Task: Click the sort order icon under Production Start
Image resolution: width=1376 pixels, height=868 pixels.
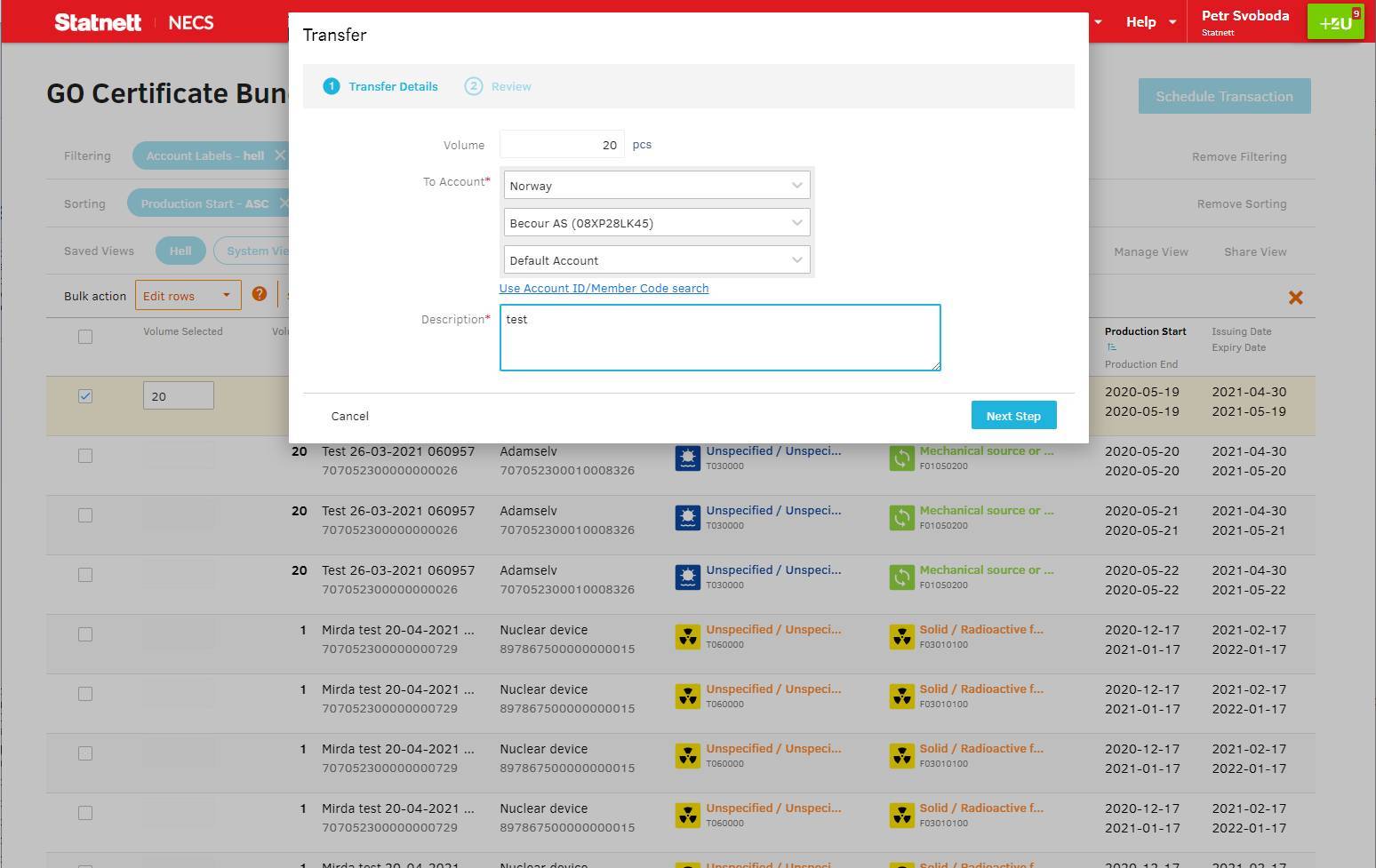Action: (1111, 347)
